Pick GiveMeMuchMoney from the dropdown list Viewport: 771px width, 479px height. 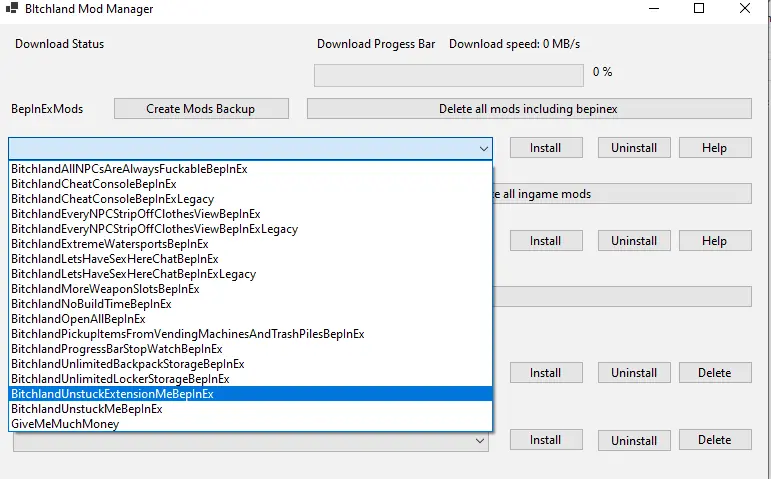250,424
